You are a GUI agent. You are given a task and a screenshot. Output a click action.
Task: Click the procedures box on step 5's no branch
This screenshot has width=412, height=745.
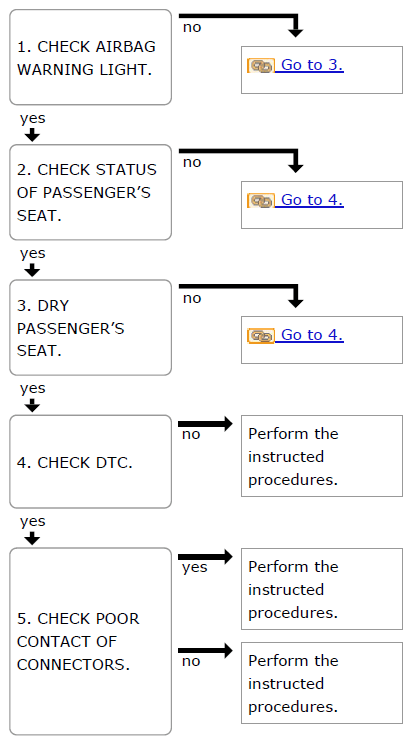(322, 683)
